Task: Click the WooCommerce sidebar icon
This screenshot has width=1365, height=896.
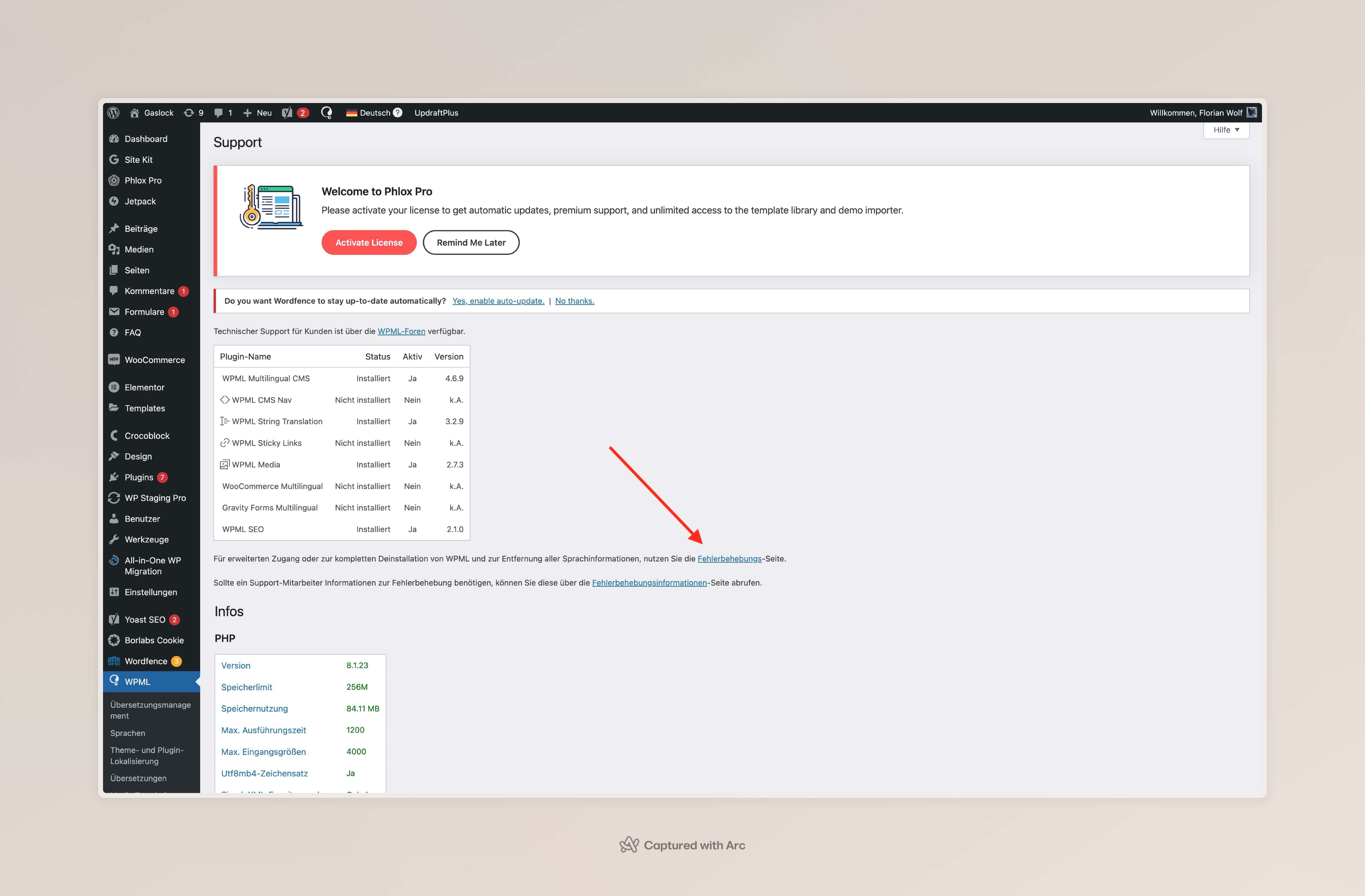Action: point(114,360)
